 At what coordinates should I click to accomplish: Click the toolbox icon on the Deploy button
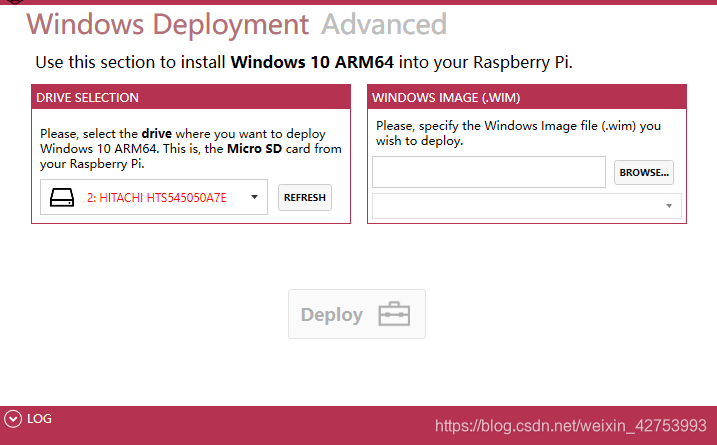(394, 314)
